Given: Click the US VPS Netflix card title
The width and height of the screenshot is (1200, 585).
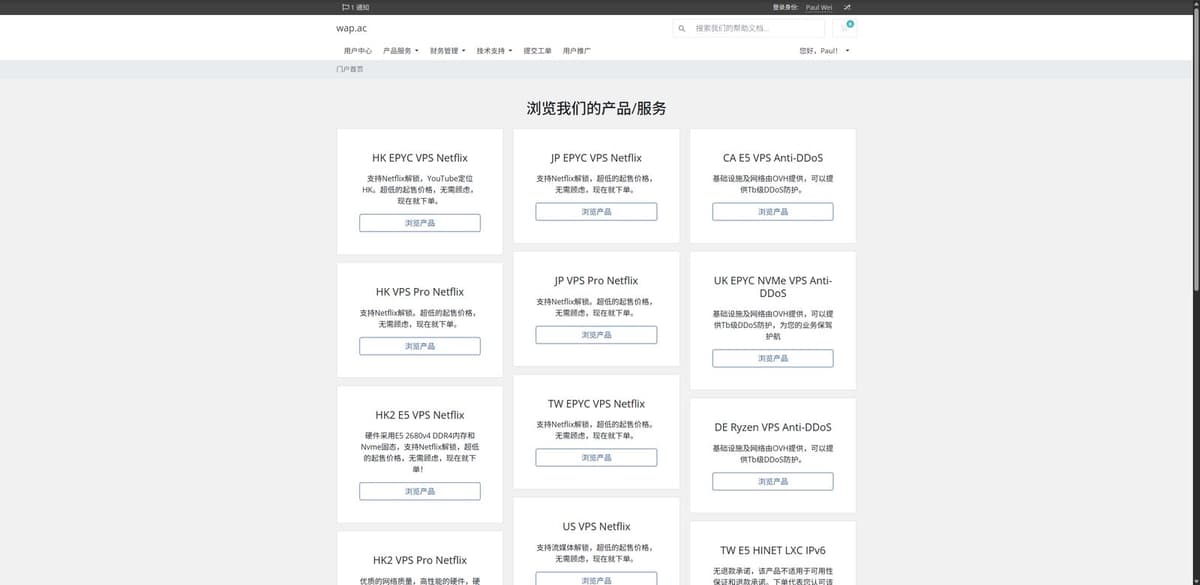Looking at the screenshot, I should [596, 526].
